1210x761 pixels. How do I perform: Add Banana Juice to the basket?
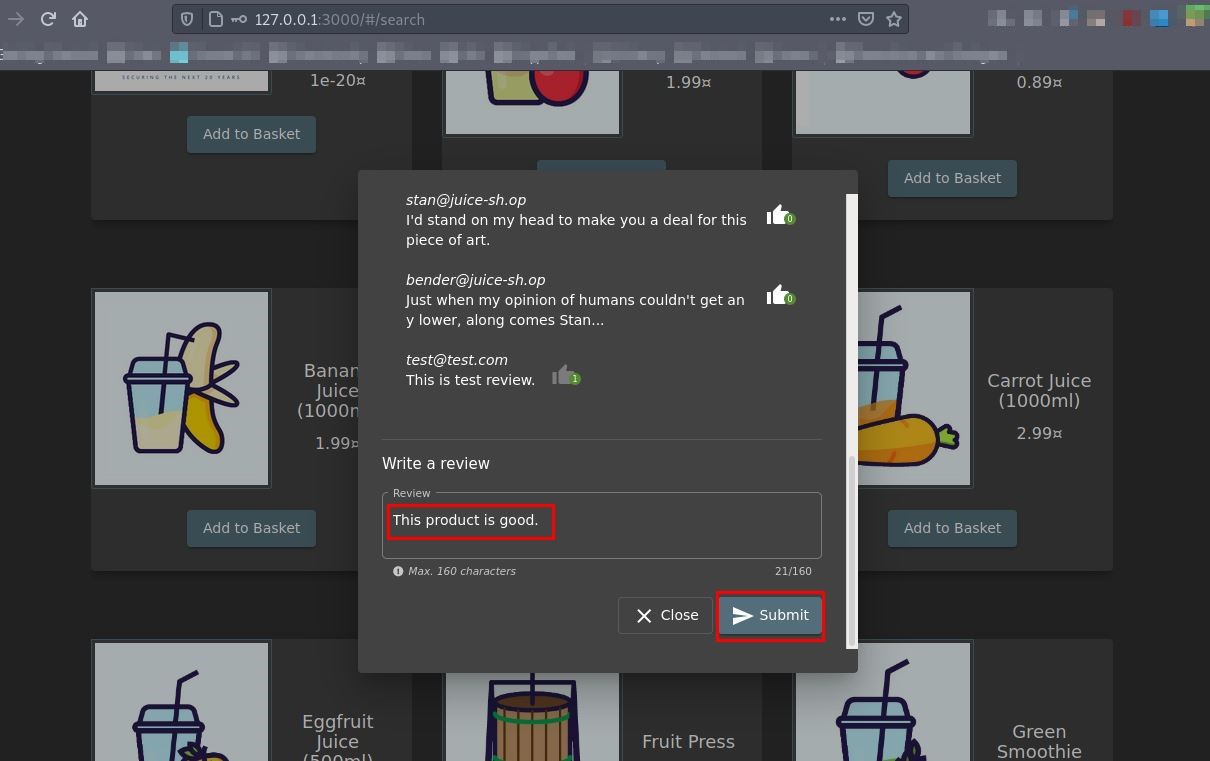pyautogui.click(x=251, y=528)
